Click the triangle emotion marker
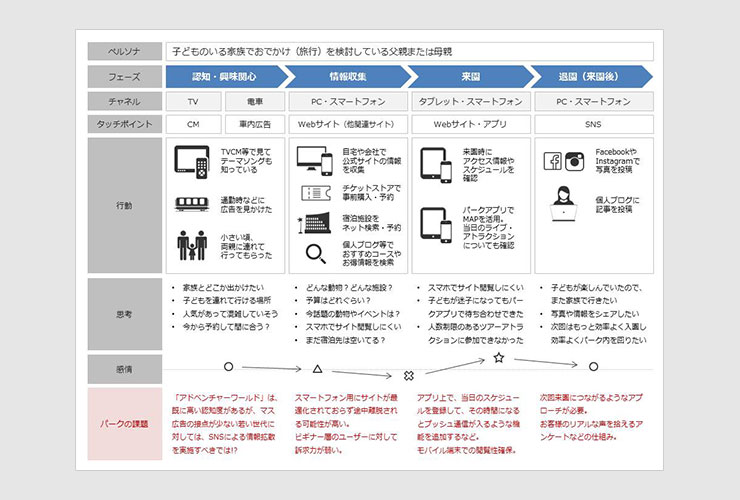Image resolution: width=740 pixels, height=500 pixels. [318, 369]
